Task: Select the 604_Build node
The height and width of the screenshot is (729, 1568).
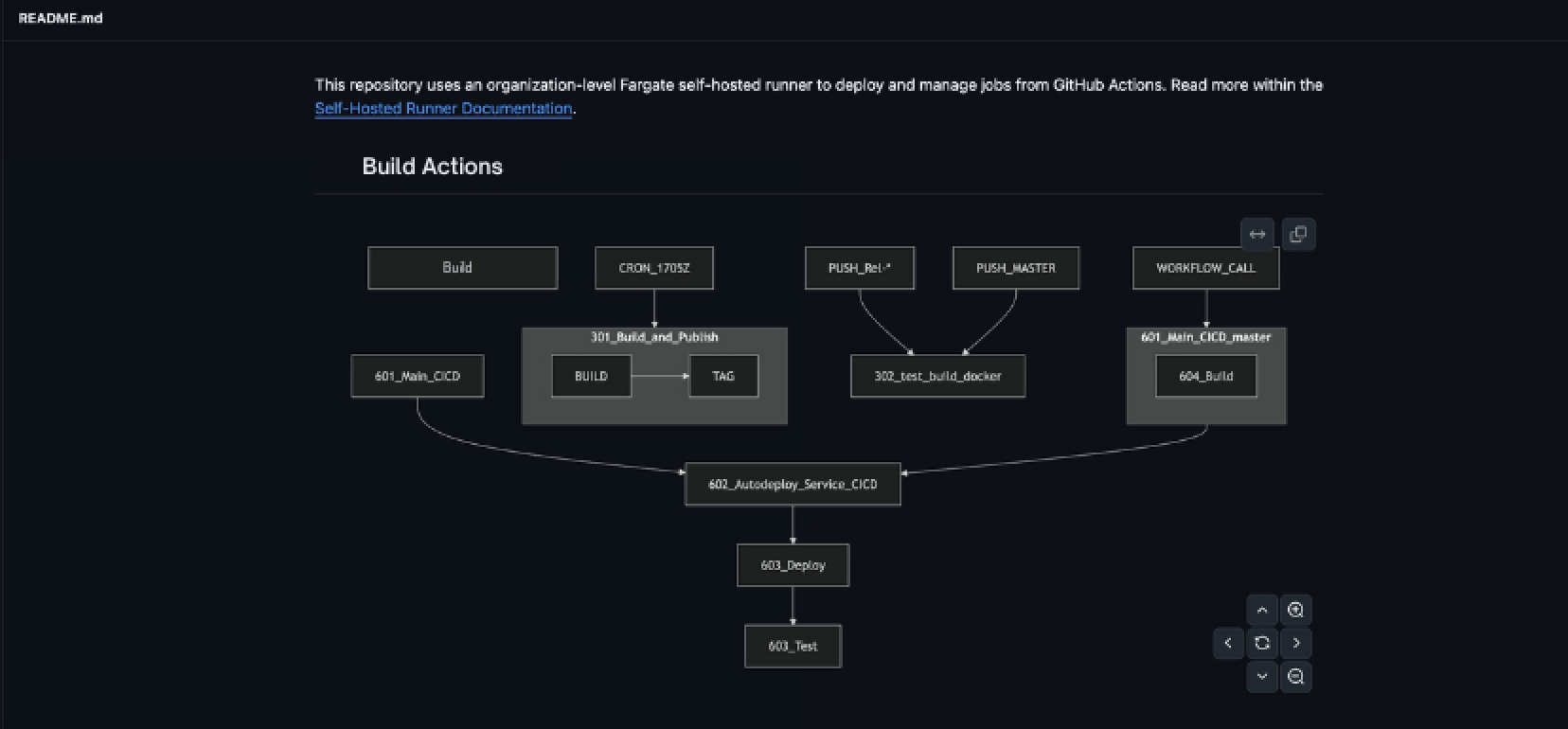Action: tap(1206, 376)
